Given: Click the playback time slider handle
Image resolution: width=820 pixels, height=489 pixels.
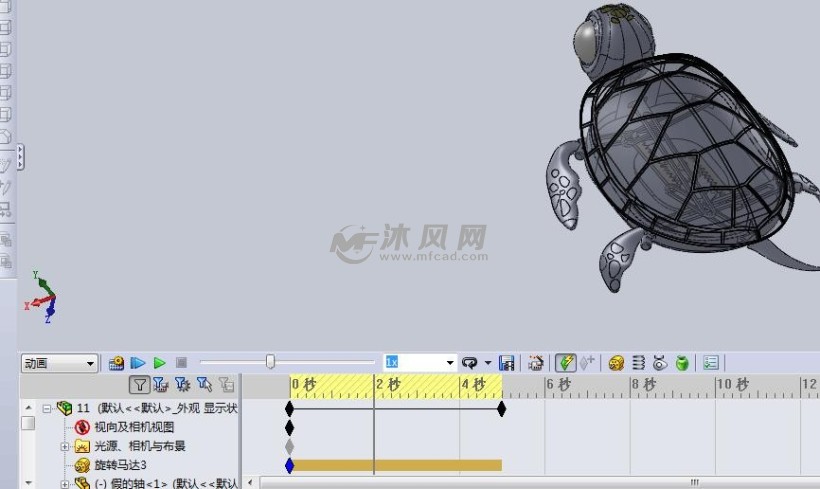Looking at the screenshot, I should pyautogui.click(x=270, y=362).
